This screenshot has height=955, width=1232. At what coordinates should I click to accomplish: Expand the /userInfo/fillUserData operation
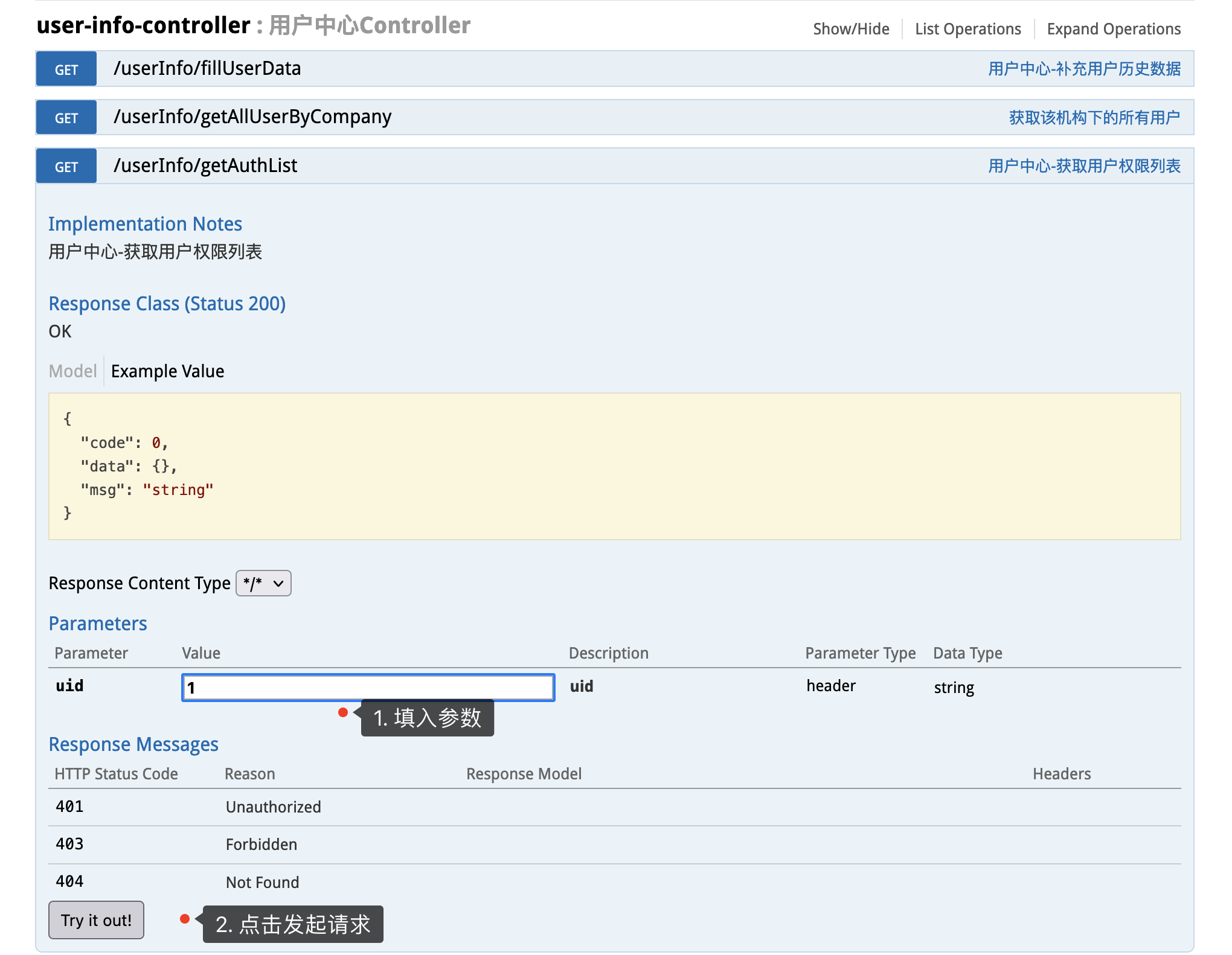pos(207,69)
